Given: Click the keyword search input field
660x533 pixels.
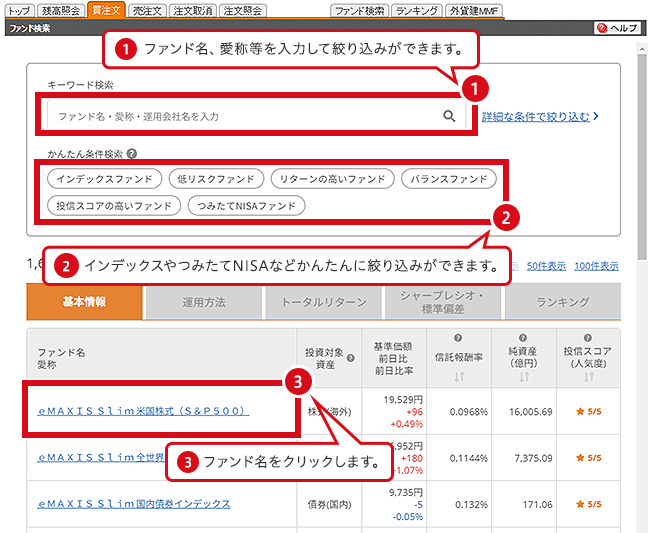Looking at the screenshot, I should (x=256, y=115).
